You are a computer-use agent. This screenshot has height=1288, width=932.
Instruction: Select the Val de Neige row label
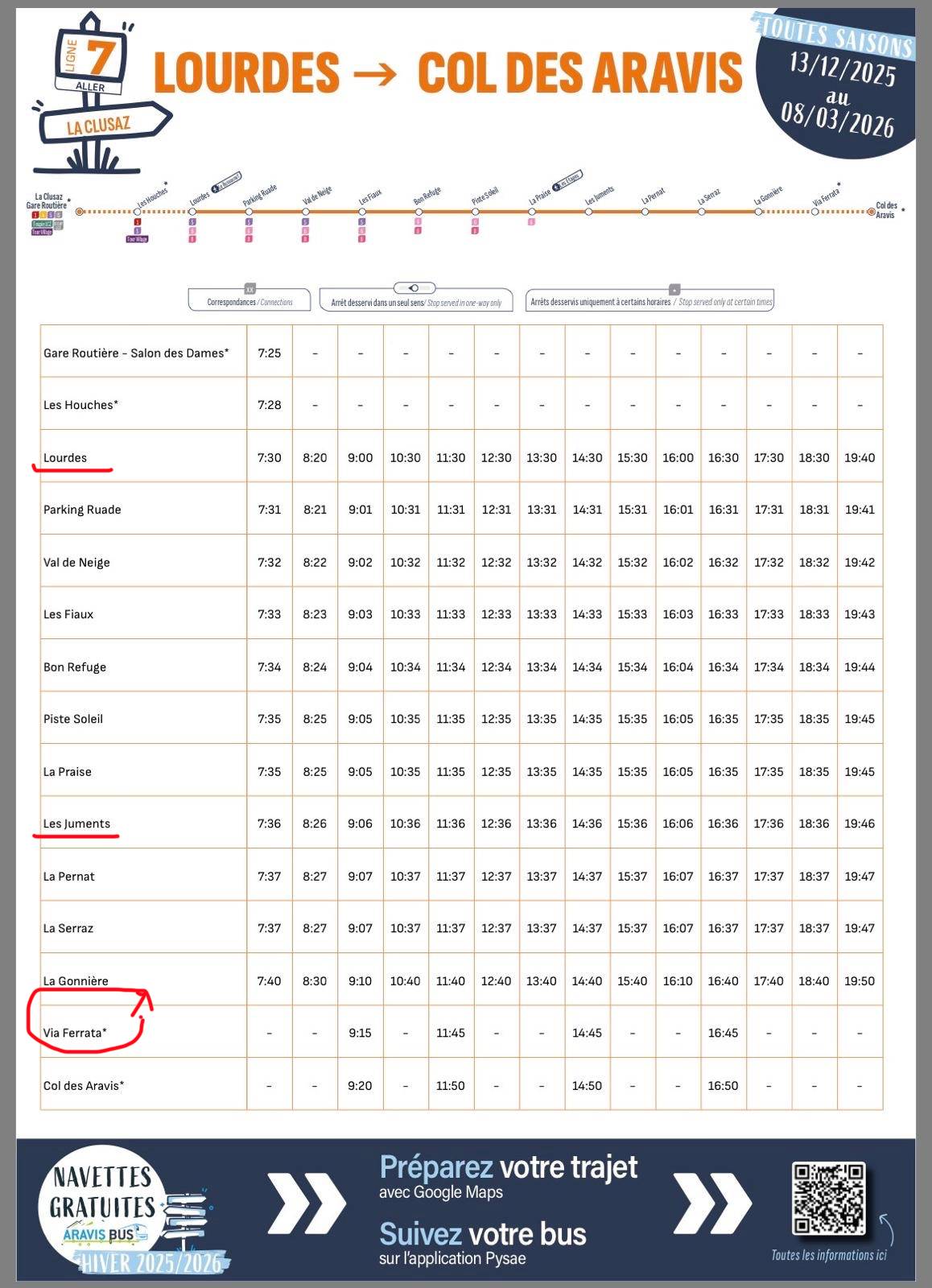coord(76,562)
